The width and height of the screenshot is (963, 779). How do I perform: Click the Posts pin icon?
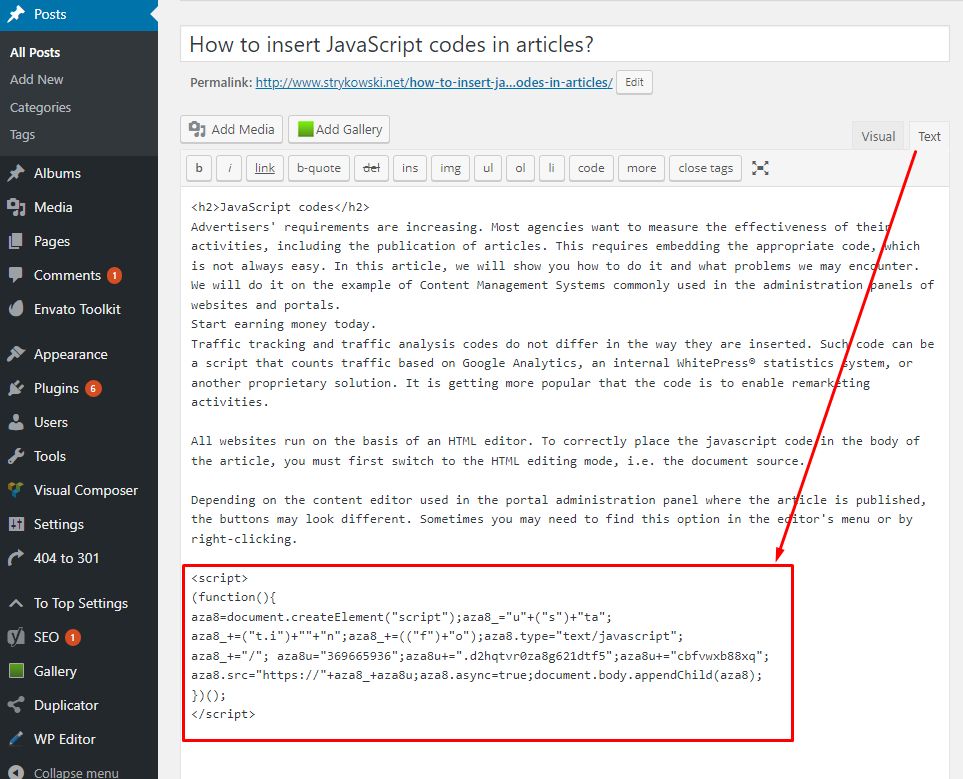pos(16,14)
